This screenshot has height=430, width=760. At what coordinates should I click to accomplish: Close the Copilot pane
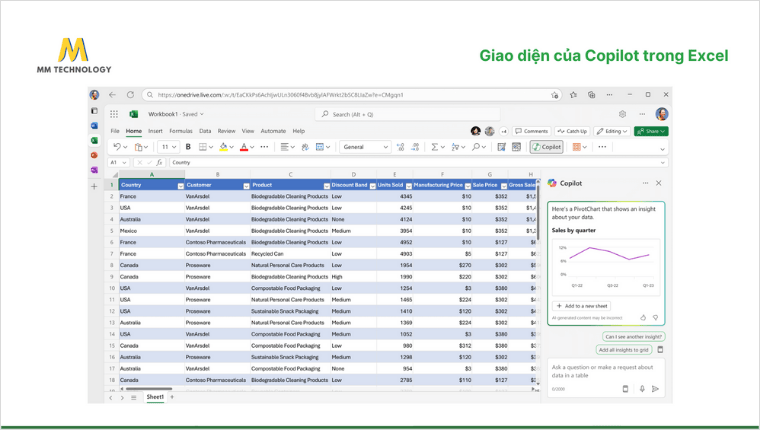pos(659,183)
